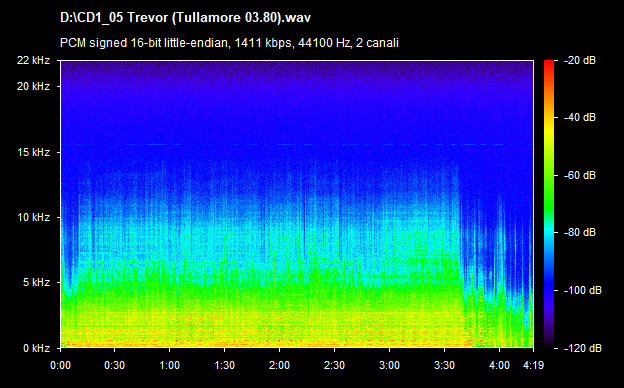Image resolution: width=624 pixels, height=388 pixels.
Task: Select the 0:30 time marker
Action: pyautogui.click(x=115, y=365)
